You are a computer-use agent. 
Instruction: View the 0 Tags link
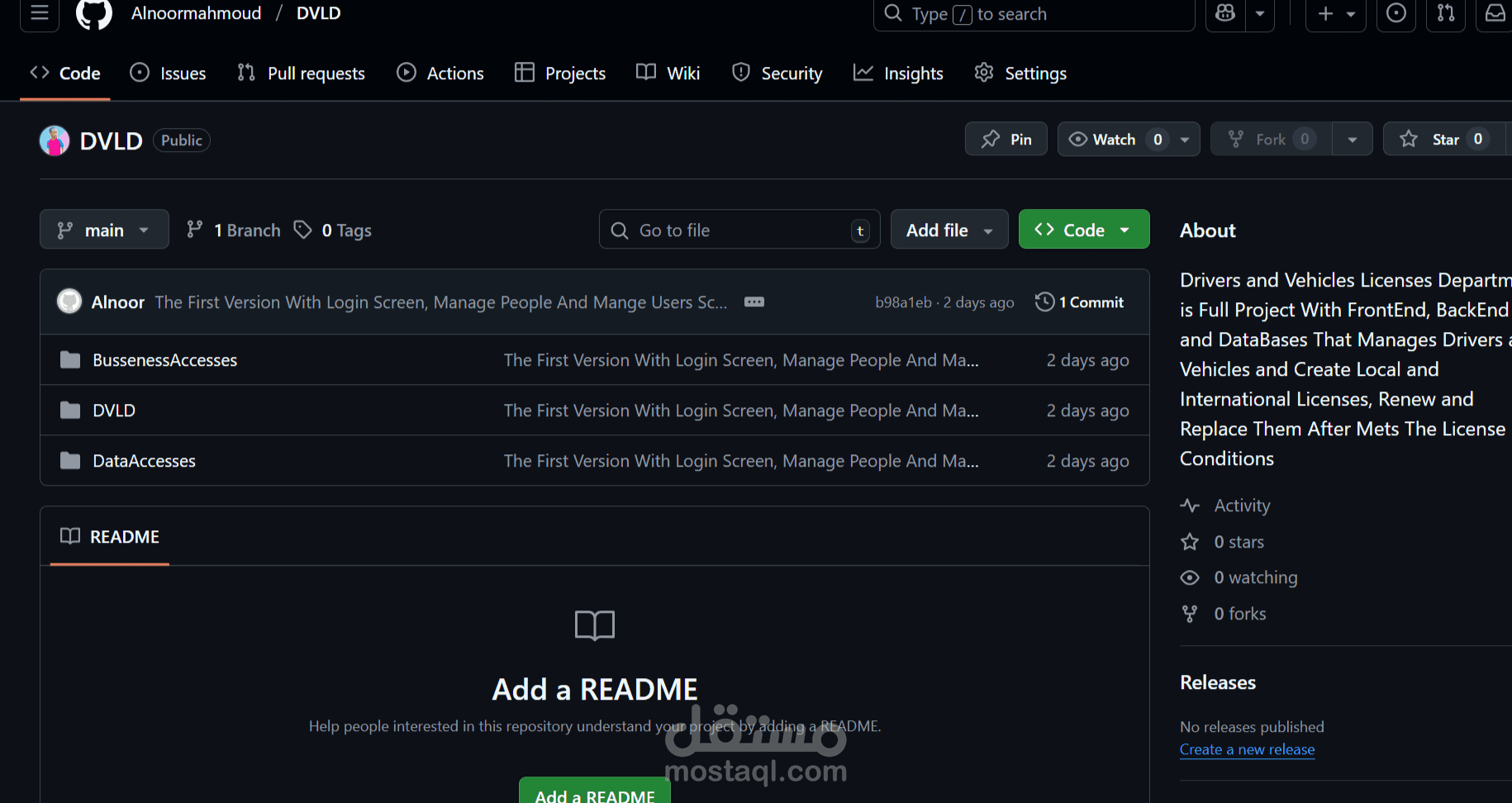point(333,230)
